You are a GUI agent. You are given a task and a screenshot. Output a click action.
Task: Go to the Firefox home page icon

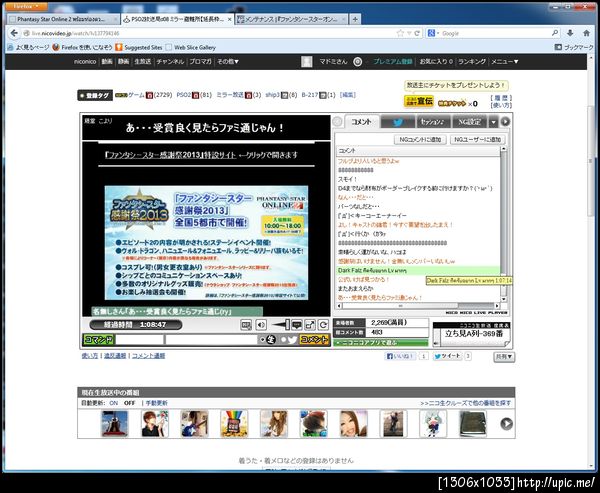click(586, 33)
